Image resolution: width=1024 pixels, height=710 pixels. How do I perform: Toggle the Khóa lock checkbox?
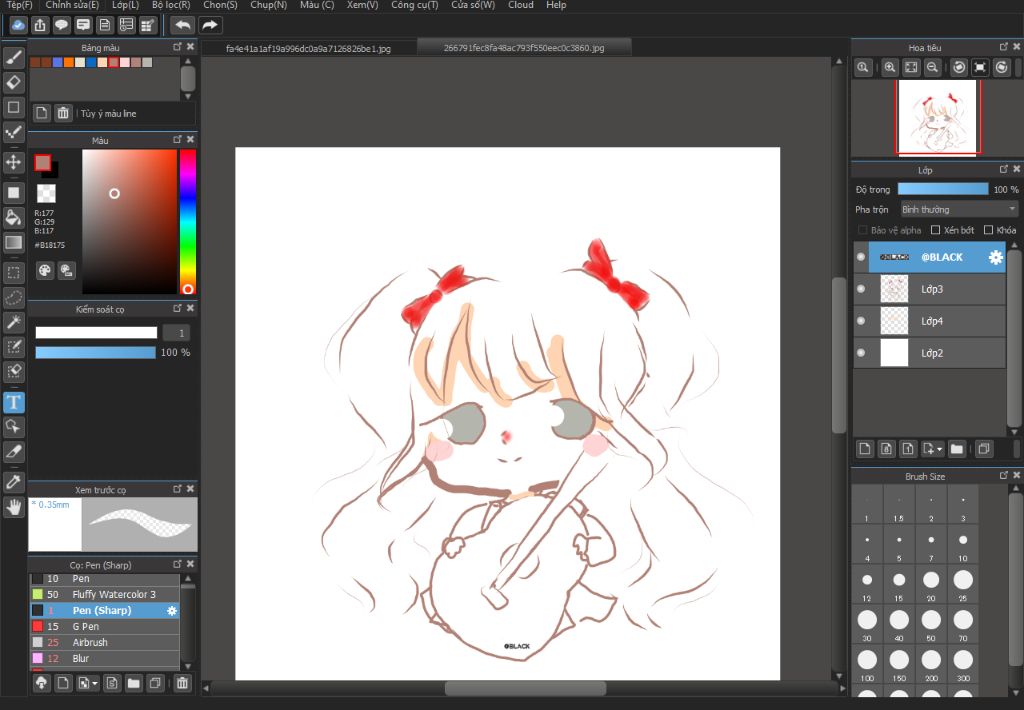pyautogui.click(x=988, y=230)
